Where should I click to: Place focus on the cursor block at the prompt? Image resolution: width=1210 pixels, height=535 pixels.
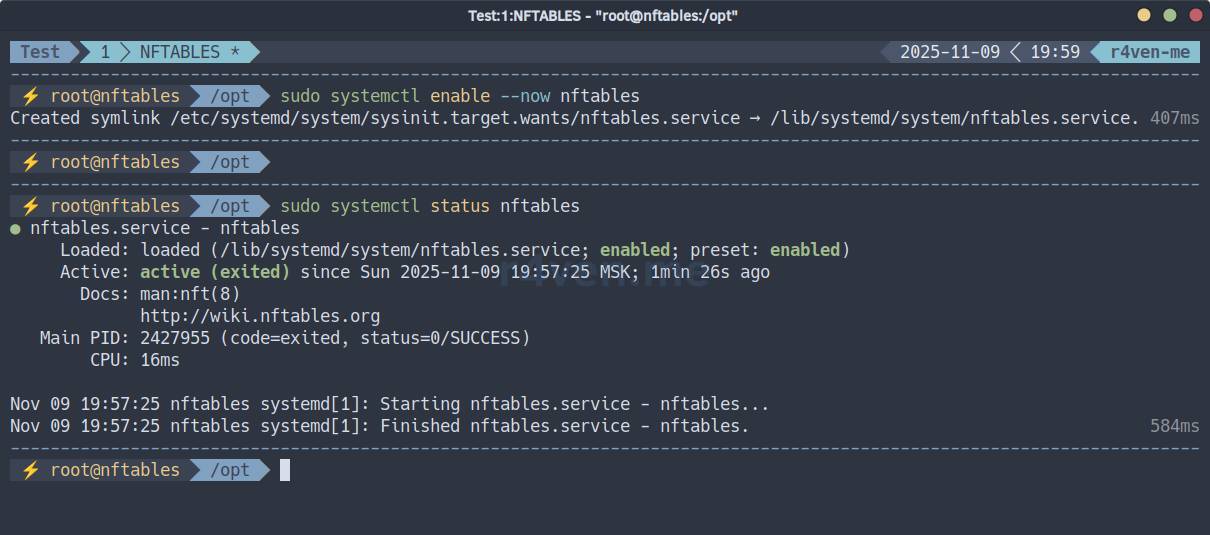click(285, 470)
